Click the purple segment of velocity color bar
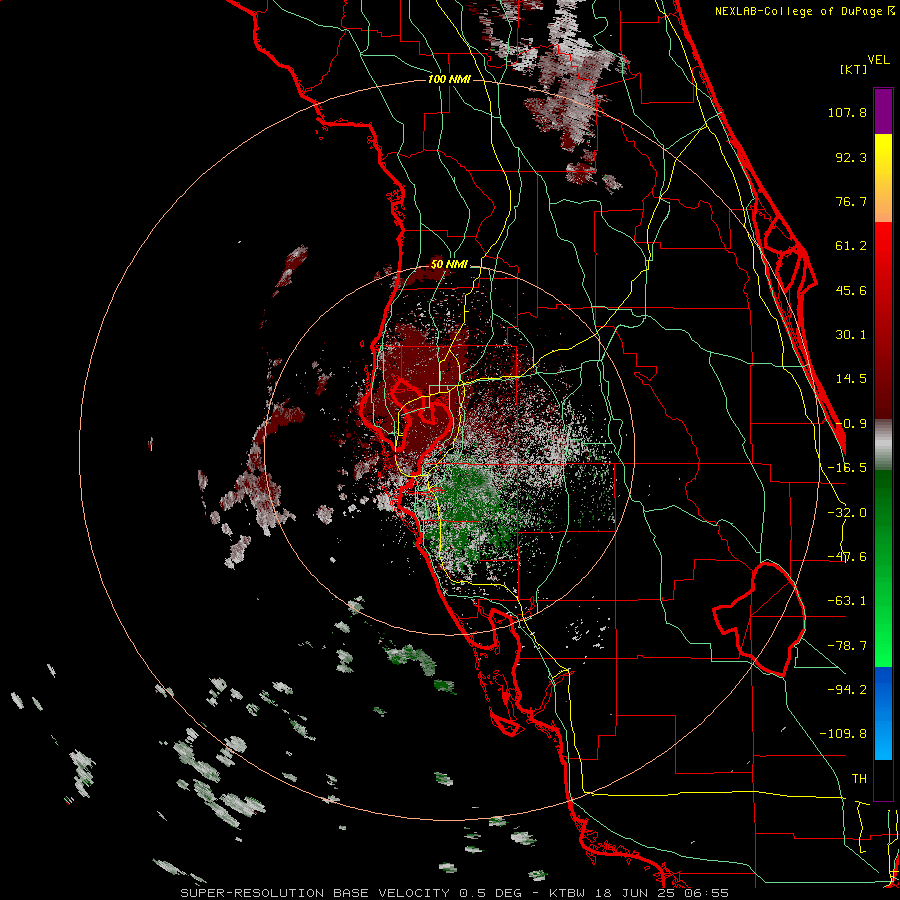The image size is (900, 900). 883,111
